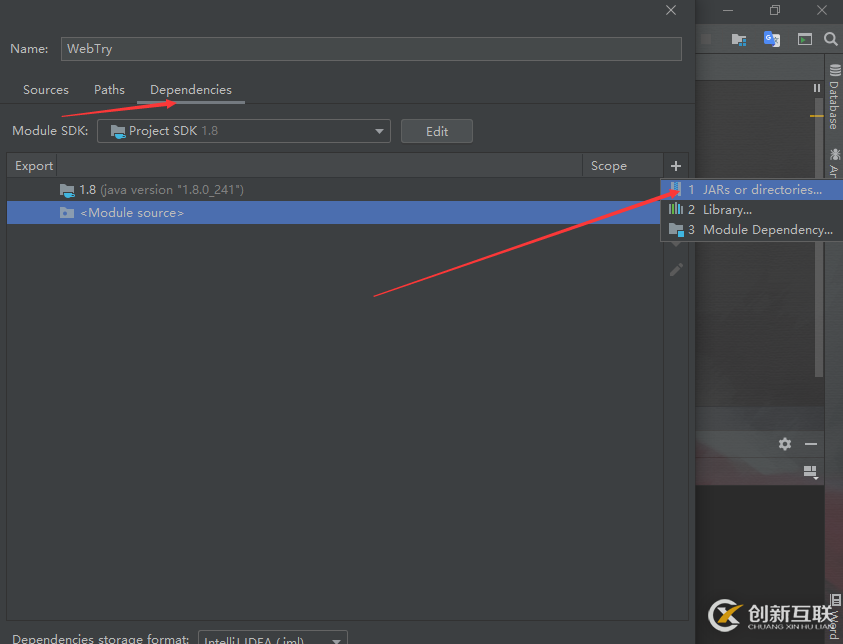Click the library bars icon in the popup
The width and height of the screenshot is (843, 644).
pyautogui.click(x=676, y=209)
